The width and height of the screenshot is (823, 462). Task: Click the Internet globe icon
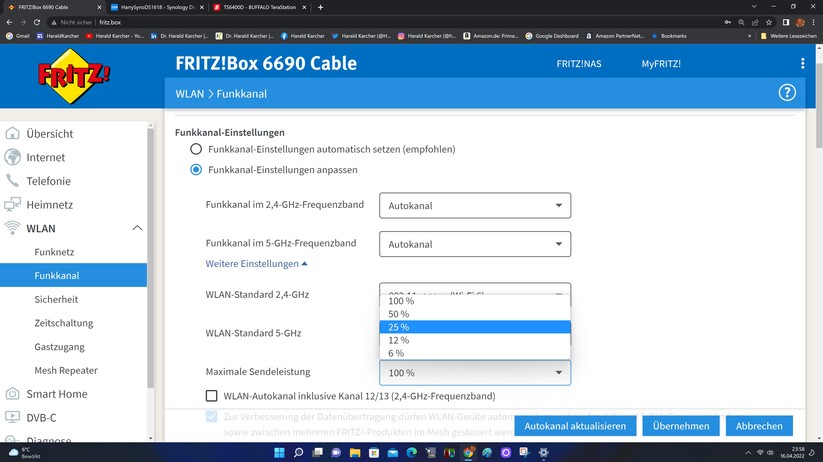click(12, 157)
